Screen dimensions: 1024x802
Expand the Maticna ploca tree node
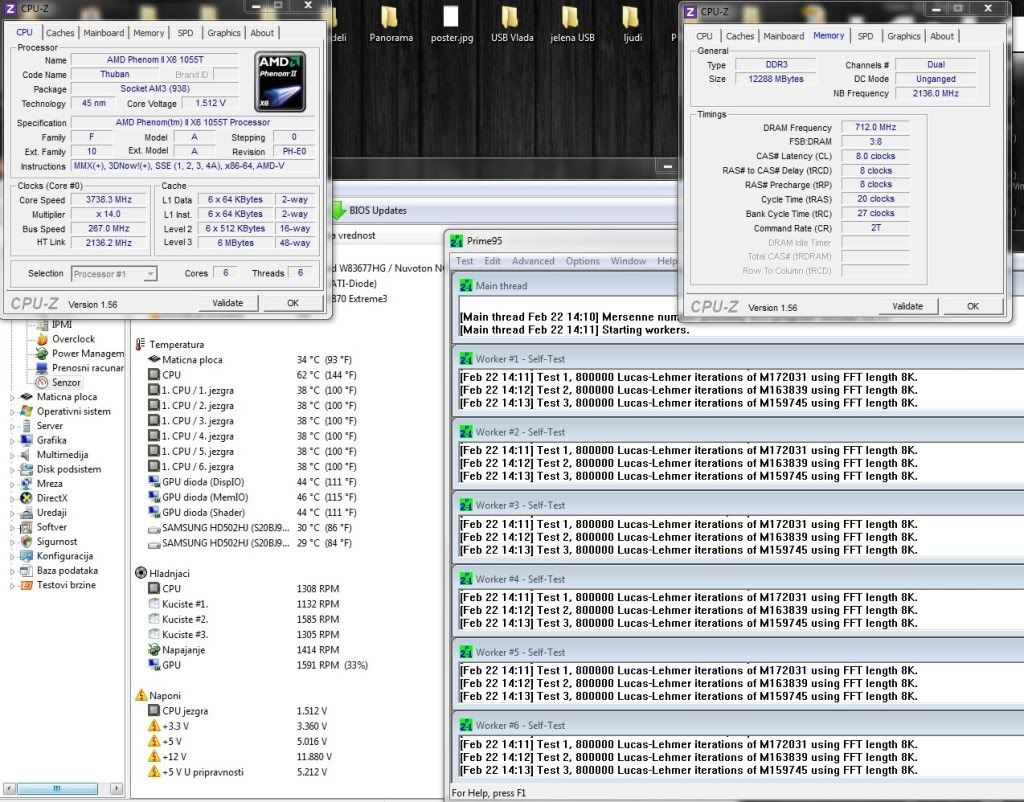[x=12, y=397]
